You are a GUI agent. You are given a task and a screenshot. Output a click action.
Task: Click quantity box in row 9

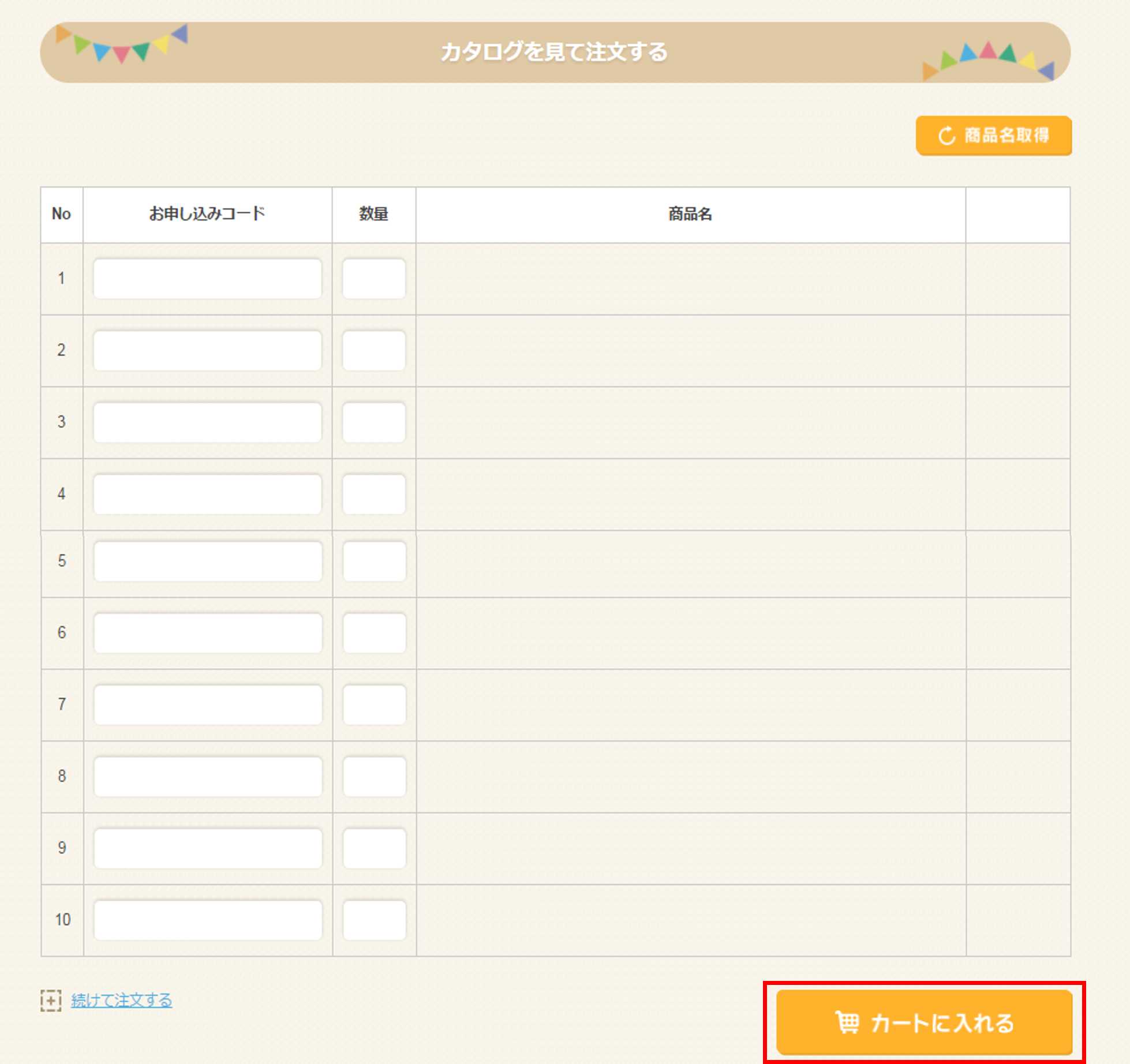click(x=374, y=848)
